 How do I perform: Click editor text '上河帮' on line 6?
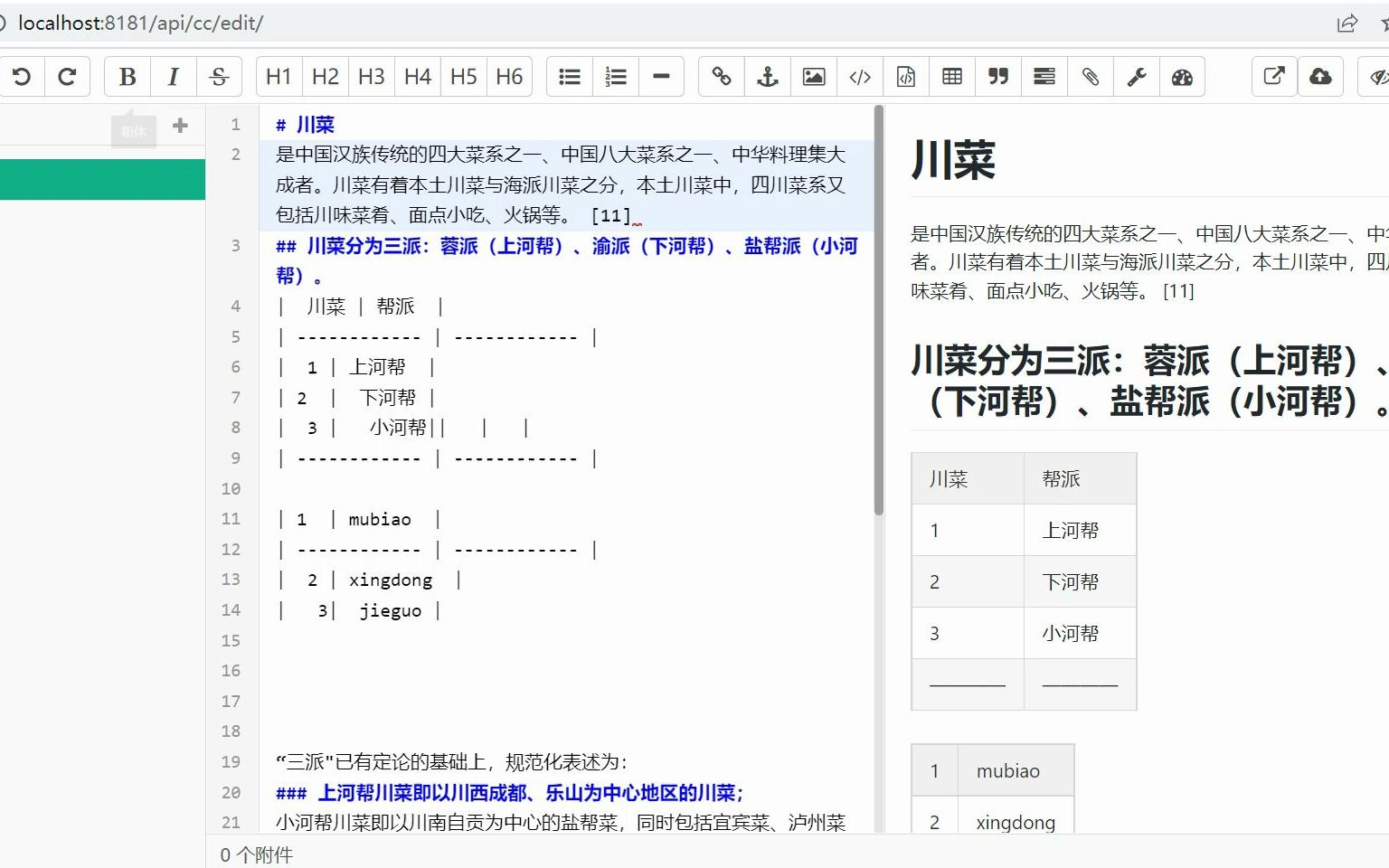pos(377,367)
